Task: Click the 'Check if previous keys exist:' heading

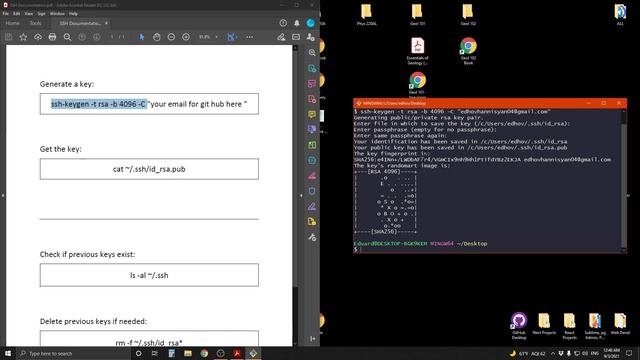Action: click(87, 254)
